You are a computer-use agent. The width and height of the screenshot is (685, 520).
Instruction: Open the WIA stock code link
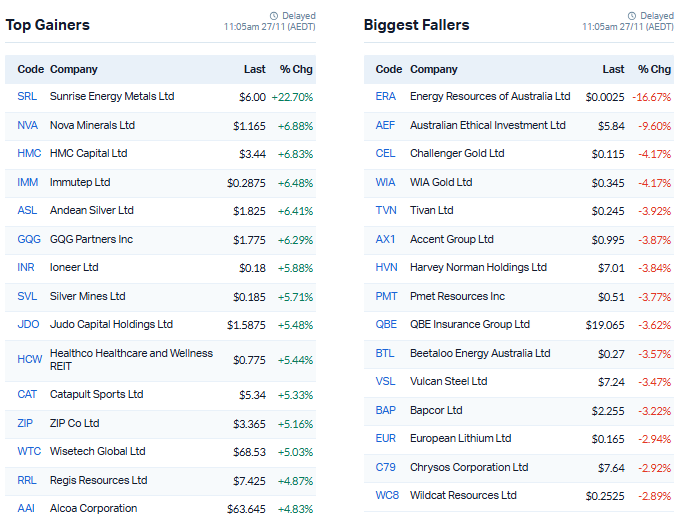click(x=385, y=182)
